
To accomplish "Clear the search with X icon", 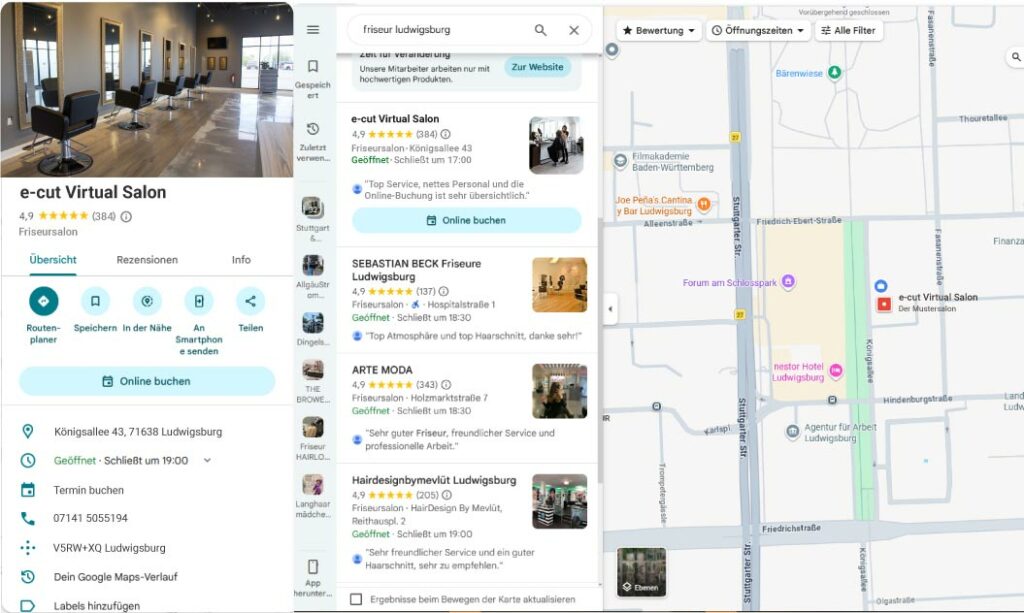I will (x=574, y=30).
